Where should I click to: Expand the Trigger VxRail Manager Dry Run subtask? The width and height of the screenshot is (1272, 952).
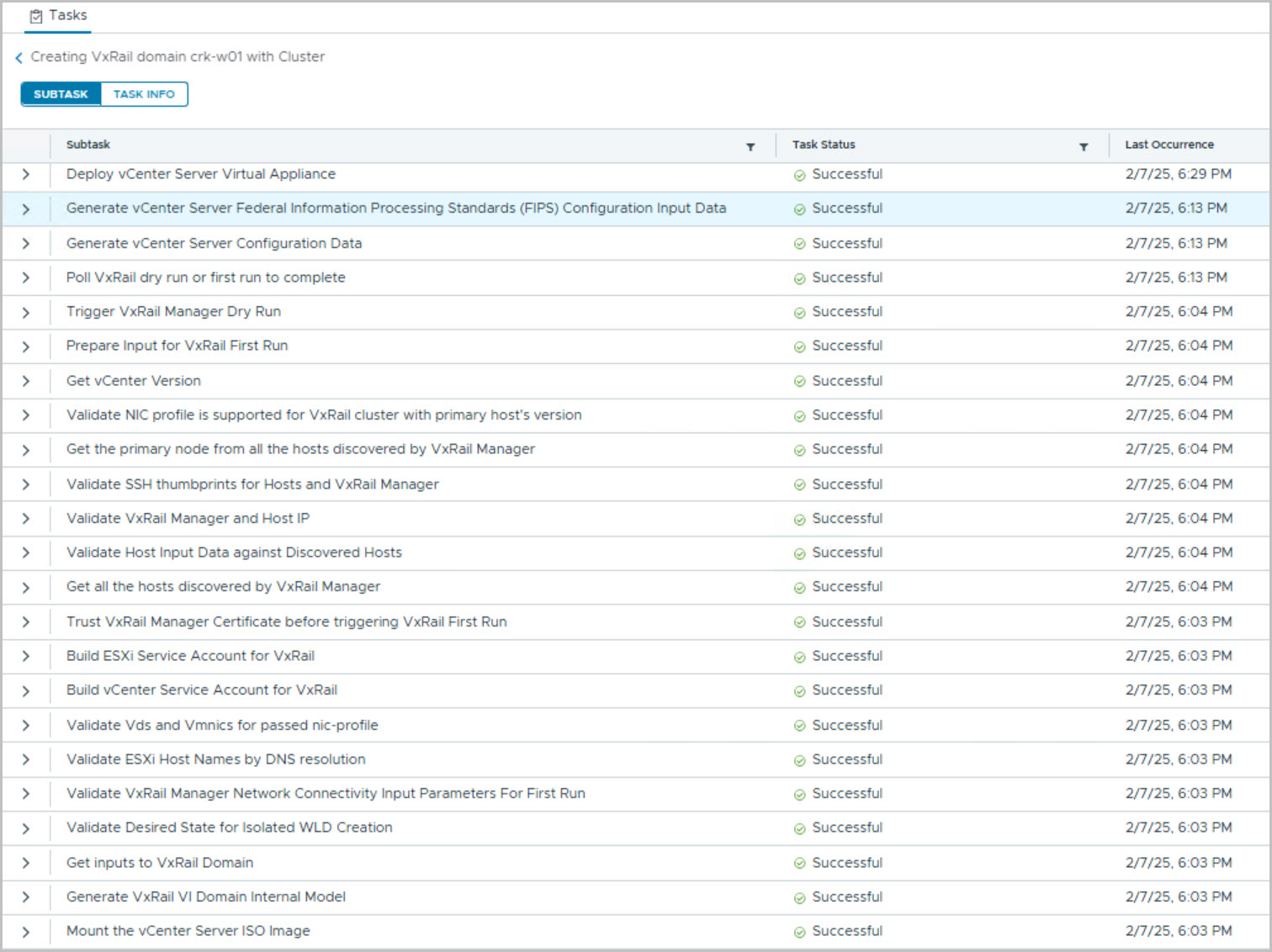click(26, 312)
